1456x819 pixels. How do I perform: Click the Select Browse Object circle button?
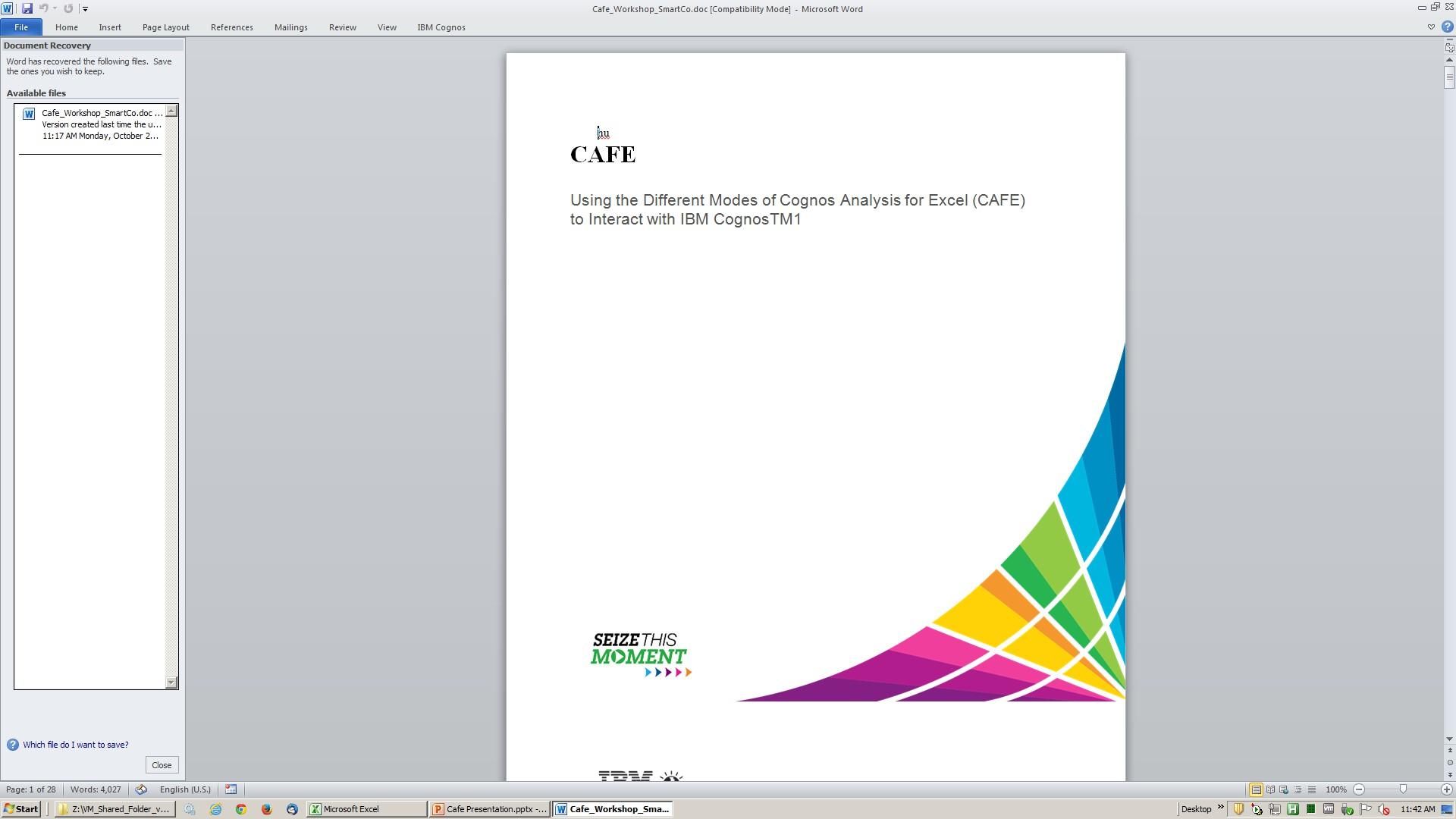(1449, 763)
